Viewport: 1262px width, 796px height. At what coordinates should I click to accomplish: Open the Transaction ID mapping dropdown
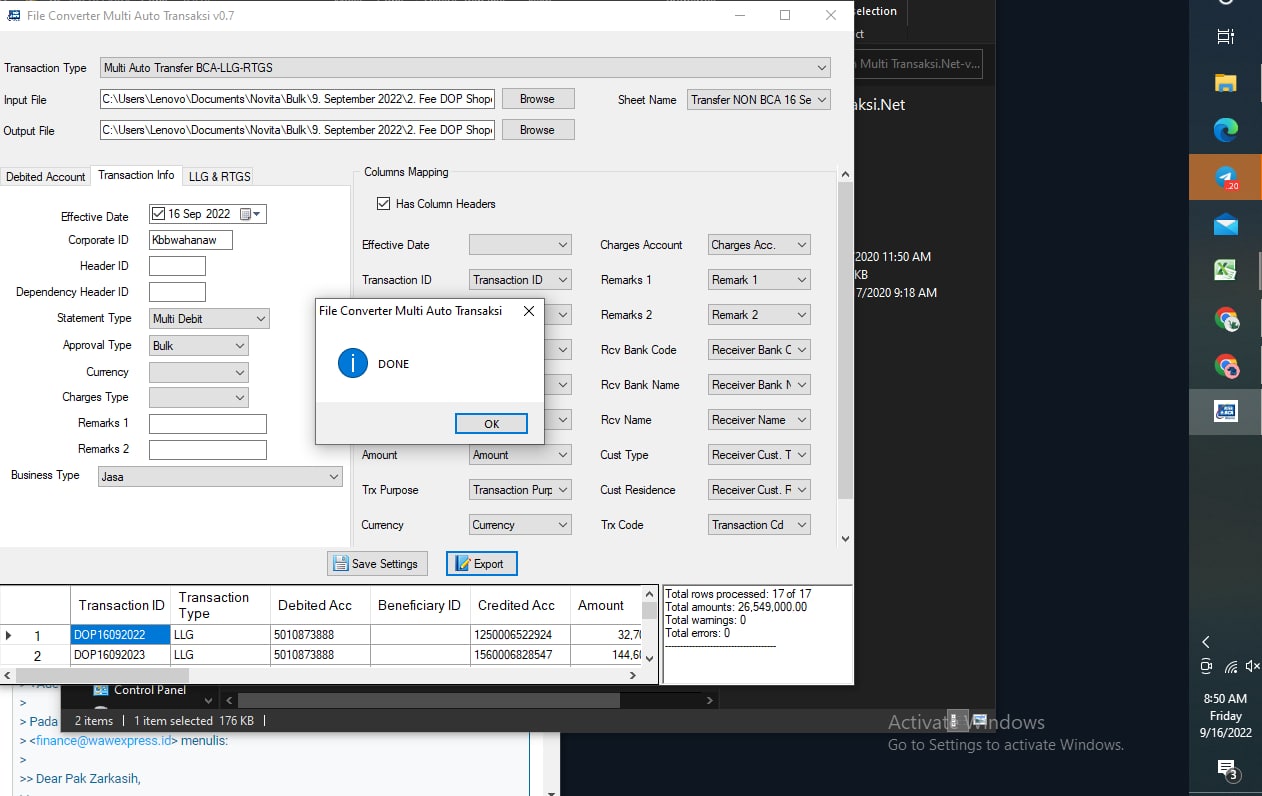click(x=520, y=280)
